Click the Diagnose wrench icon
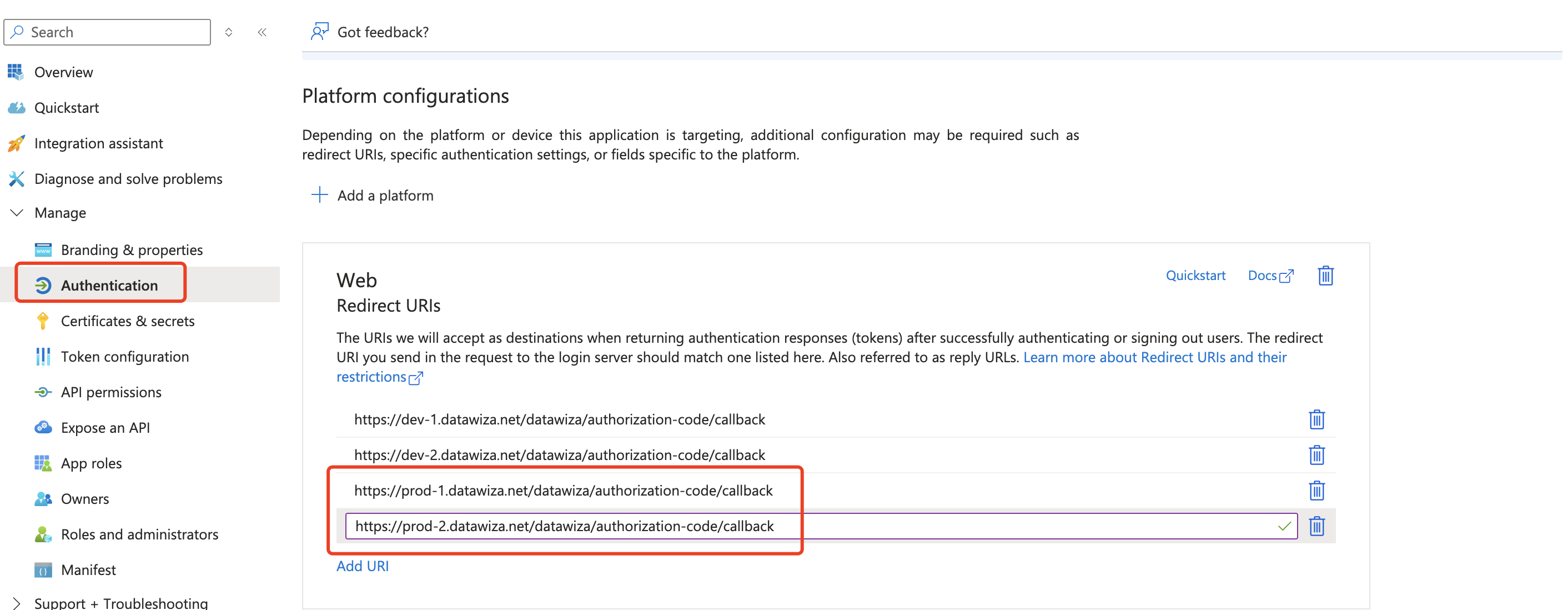 (17, 179)
